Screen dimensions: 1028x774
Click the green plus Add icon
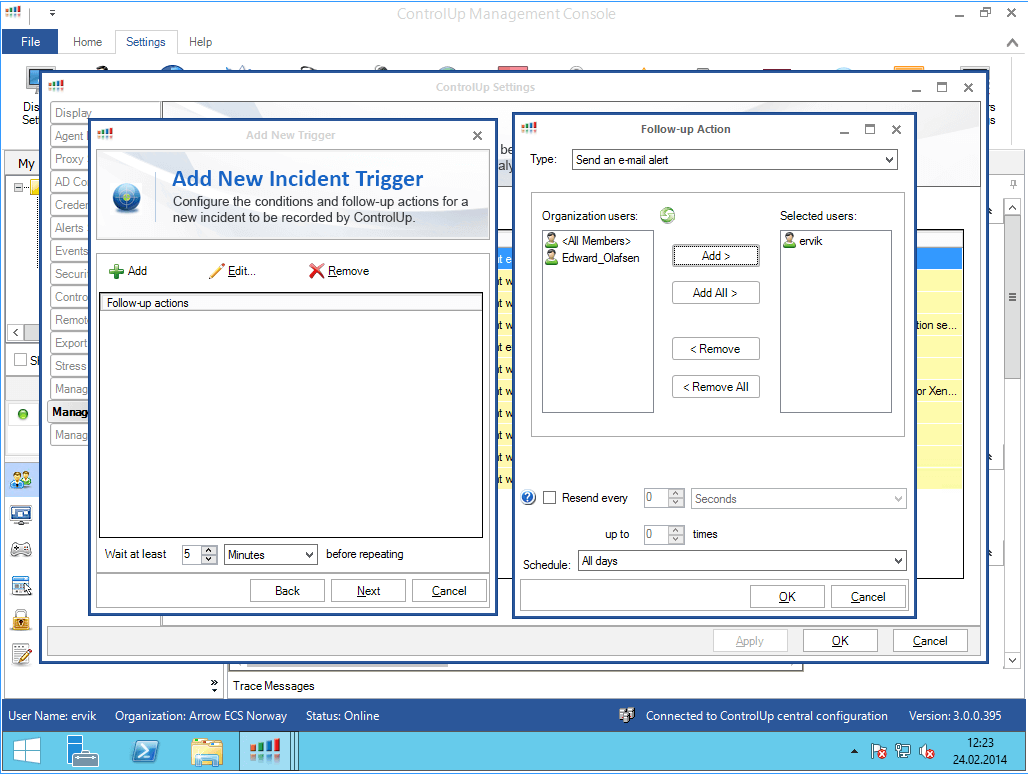(116, 271)
